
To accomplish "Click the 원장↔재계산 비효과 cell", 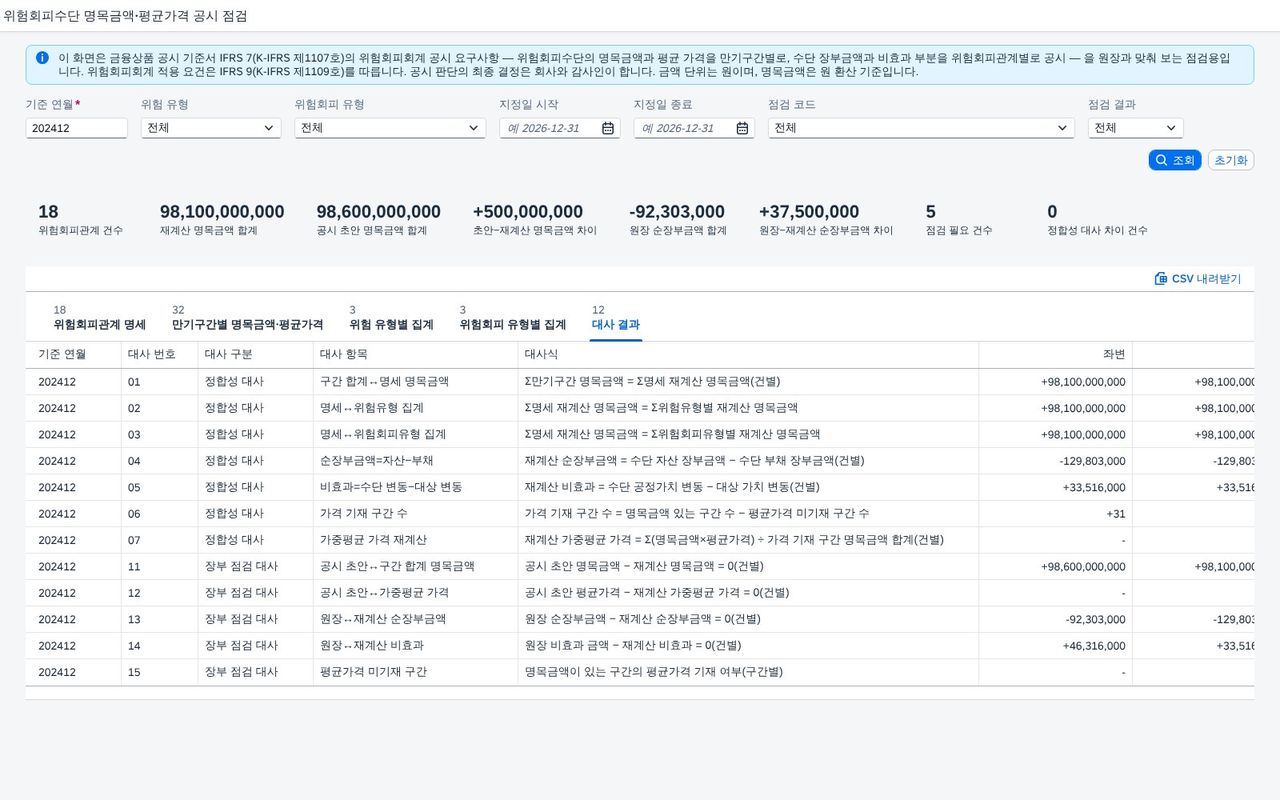I will (x=416, y=646).
